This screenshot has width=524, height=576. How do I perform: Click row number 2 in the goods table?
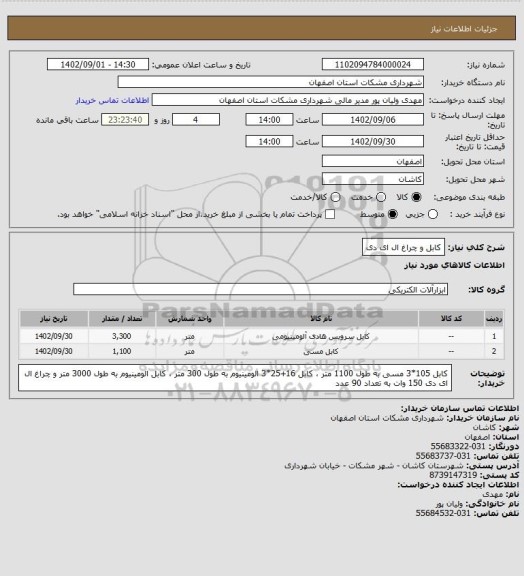click(494, 352)
